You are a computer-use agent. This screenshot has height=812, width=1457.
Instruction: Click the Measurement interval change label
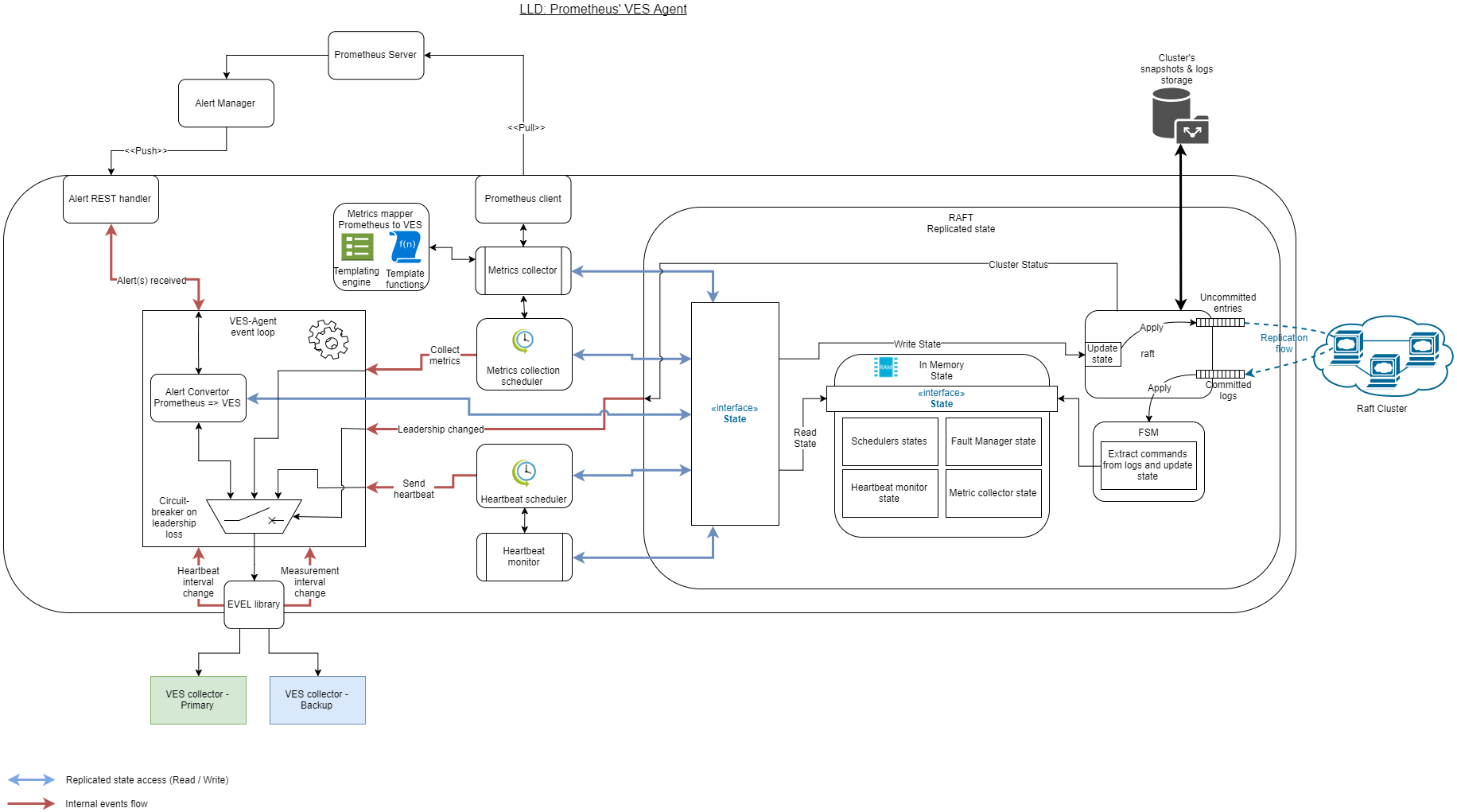[x=310, y=582]
